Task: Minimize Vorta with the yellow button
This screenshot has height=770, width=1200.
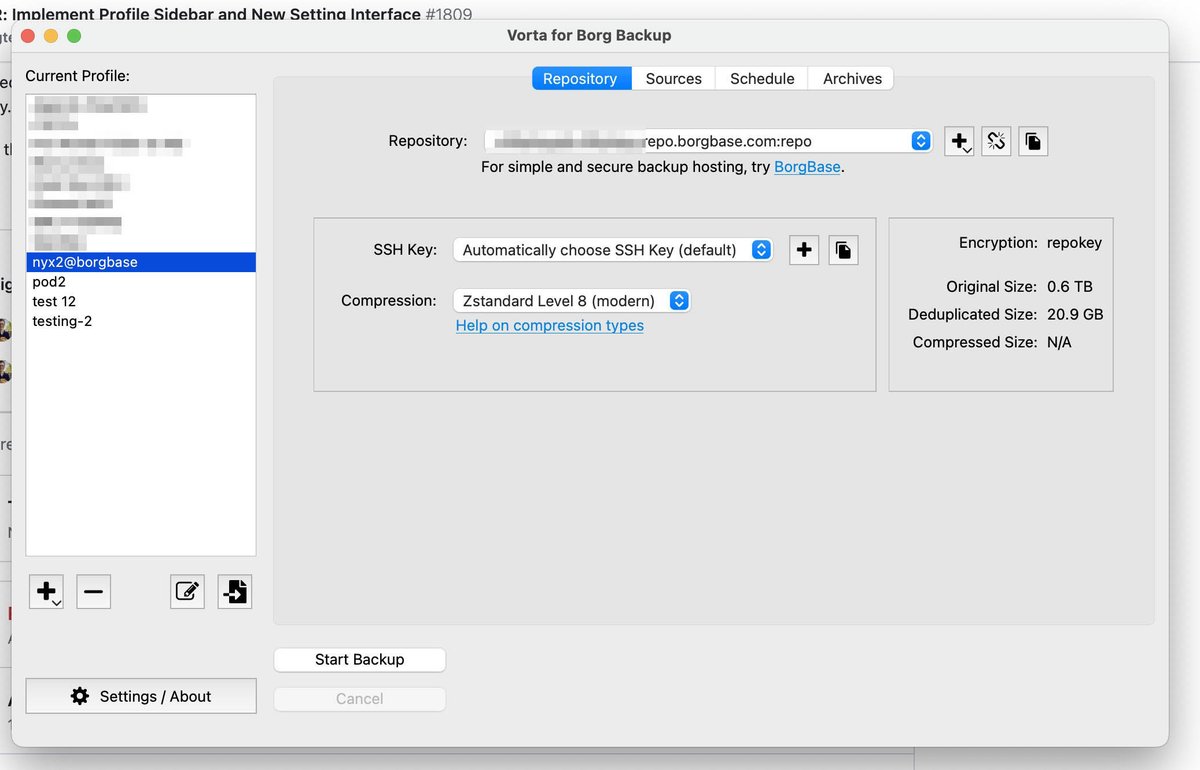Action: [x=51, y=36]
